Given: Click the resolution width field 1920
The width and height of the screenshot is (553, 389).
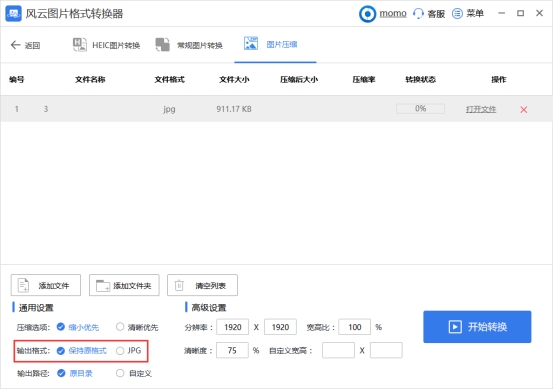Looking at the screenshot, I should click(x=232, y=327).
